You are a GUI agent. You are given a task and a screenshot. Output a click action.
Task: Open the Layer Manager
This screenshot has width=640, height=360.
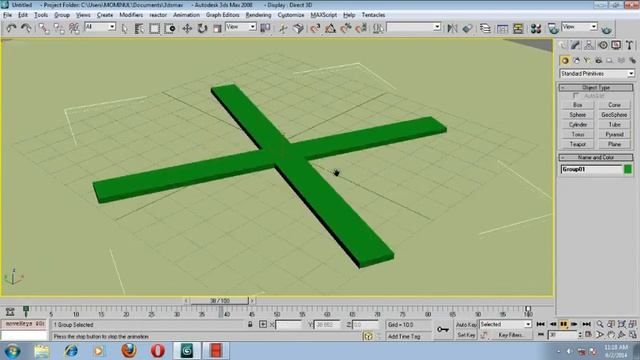tap(485, 28)
